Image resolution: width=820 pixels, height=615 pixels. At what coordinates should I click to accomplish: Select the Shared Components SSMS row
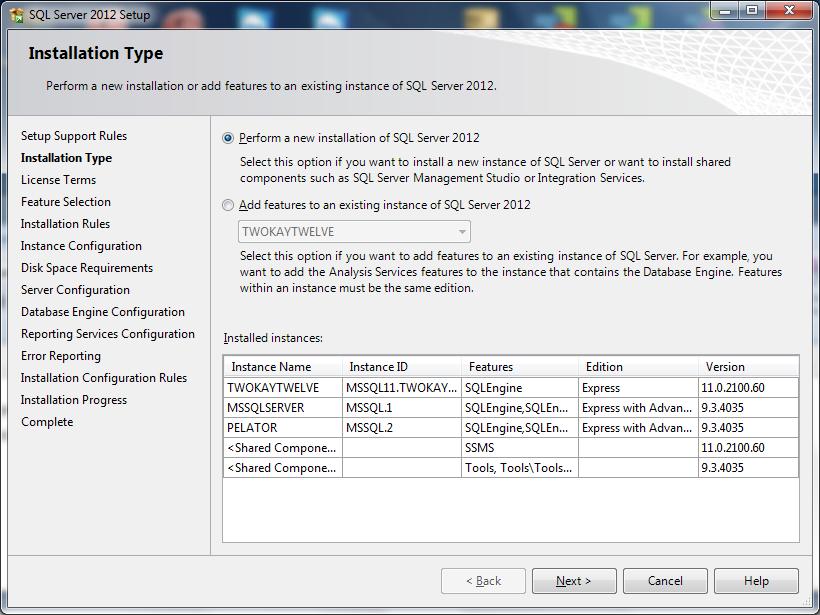pyautogui.click(x=511, y=448)
